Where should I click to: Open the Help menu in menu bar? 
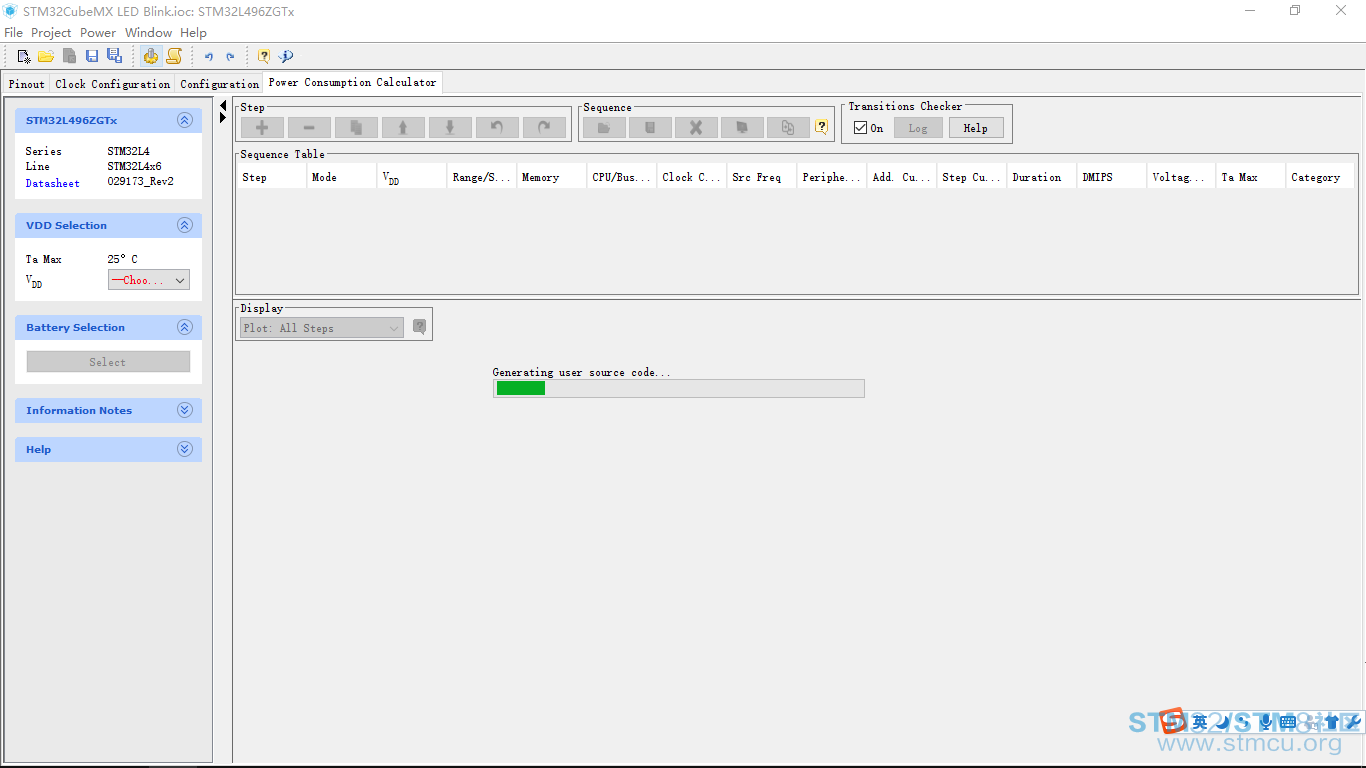pos(193,33)
